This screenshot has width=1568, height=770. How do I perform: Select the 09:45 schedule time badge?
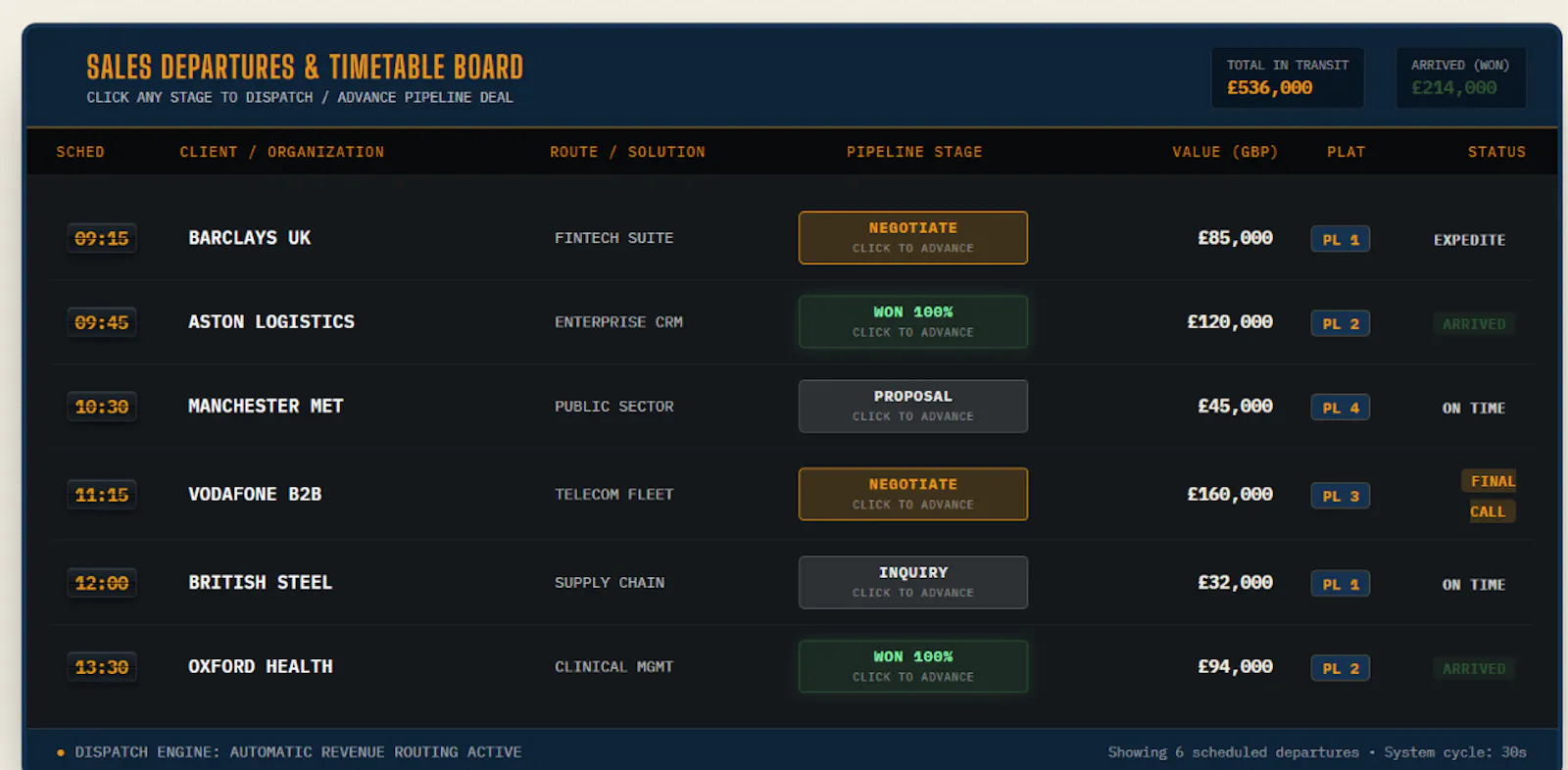pos(102,322)
